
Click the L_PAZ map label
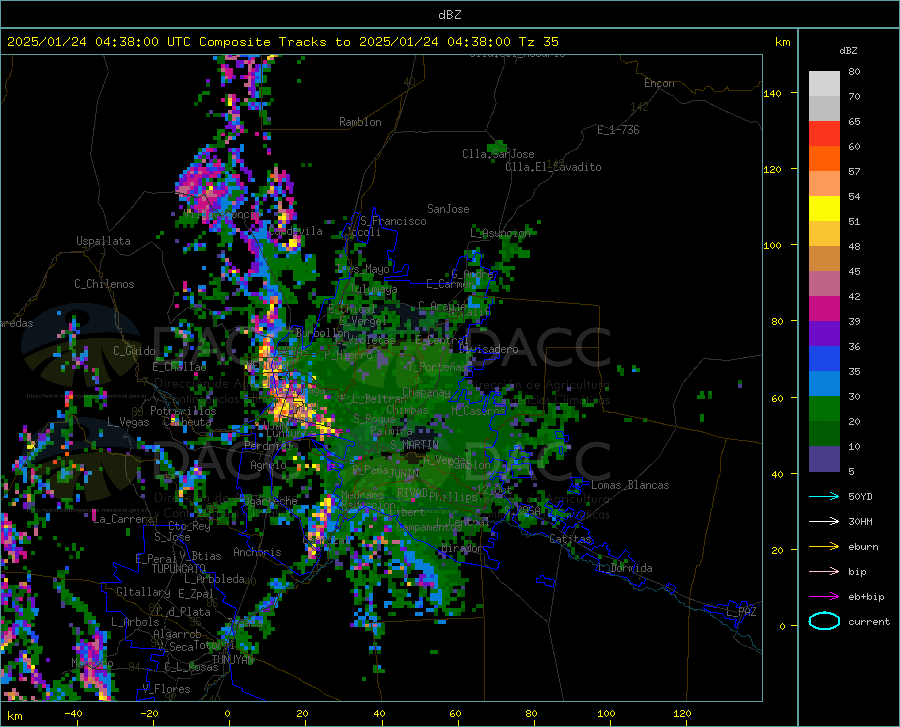point(741,612)
